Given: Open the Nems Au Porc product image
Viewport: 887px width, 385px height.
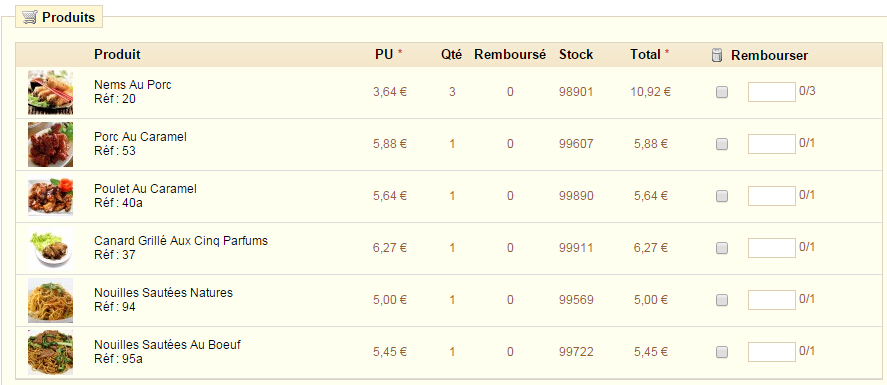Looking at the screenshot, I should click(x=50, y=92).
